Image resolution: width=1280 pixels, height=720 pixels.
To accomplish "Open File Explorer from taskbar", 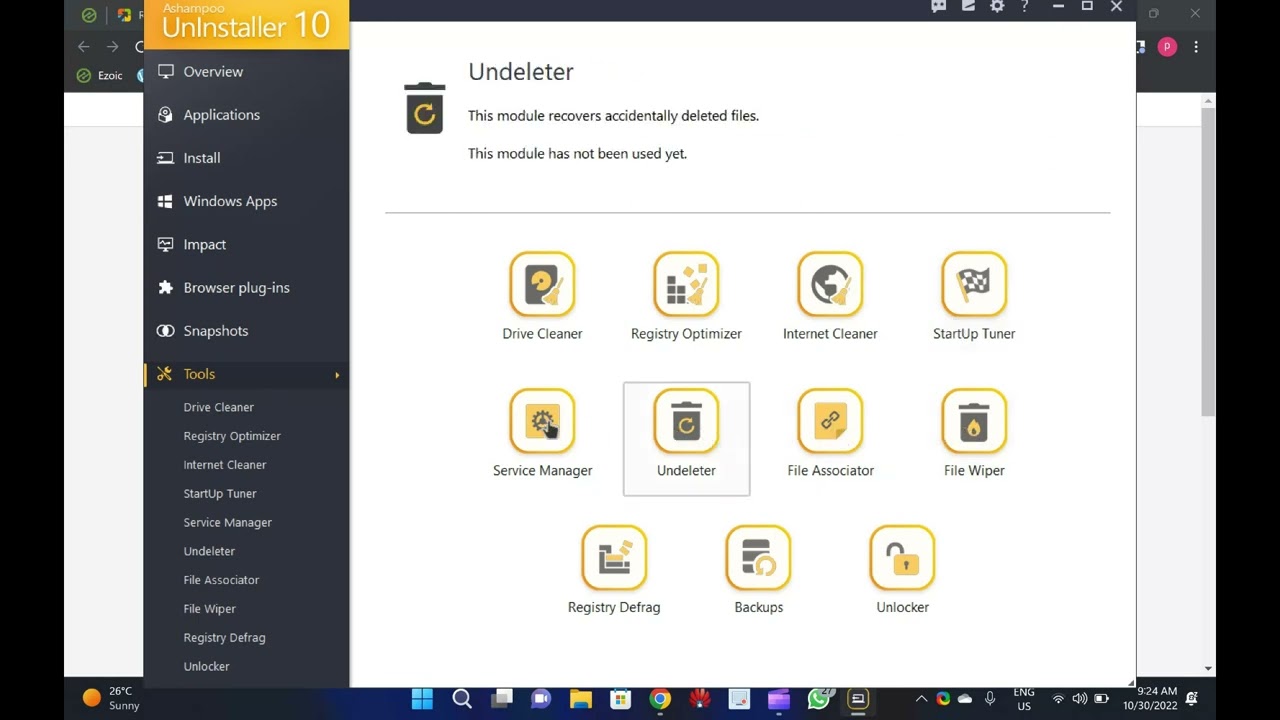I will (581, 699).
